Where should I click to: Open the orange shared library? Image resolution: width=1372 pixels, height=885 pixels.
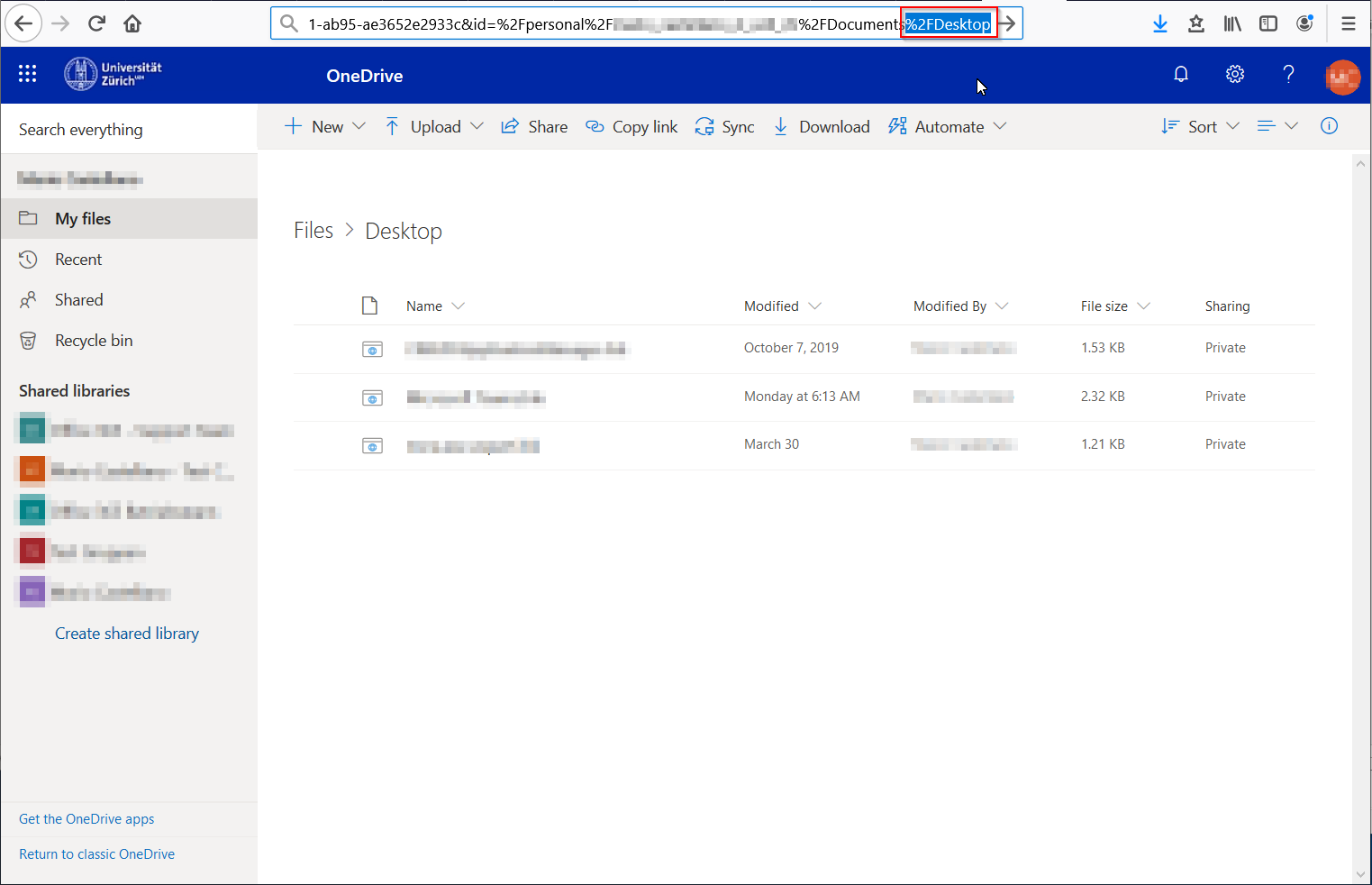(x=126, y=470)
